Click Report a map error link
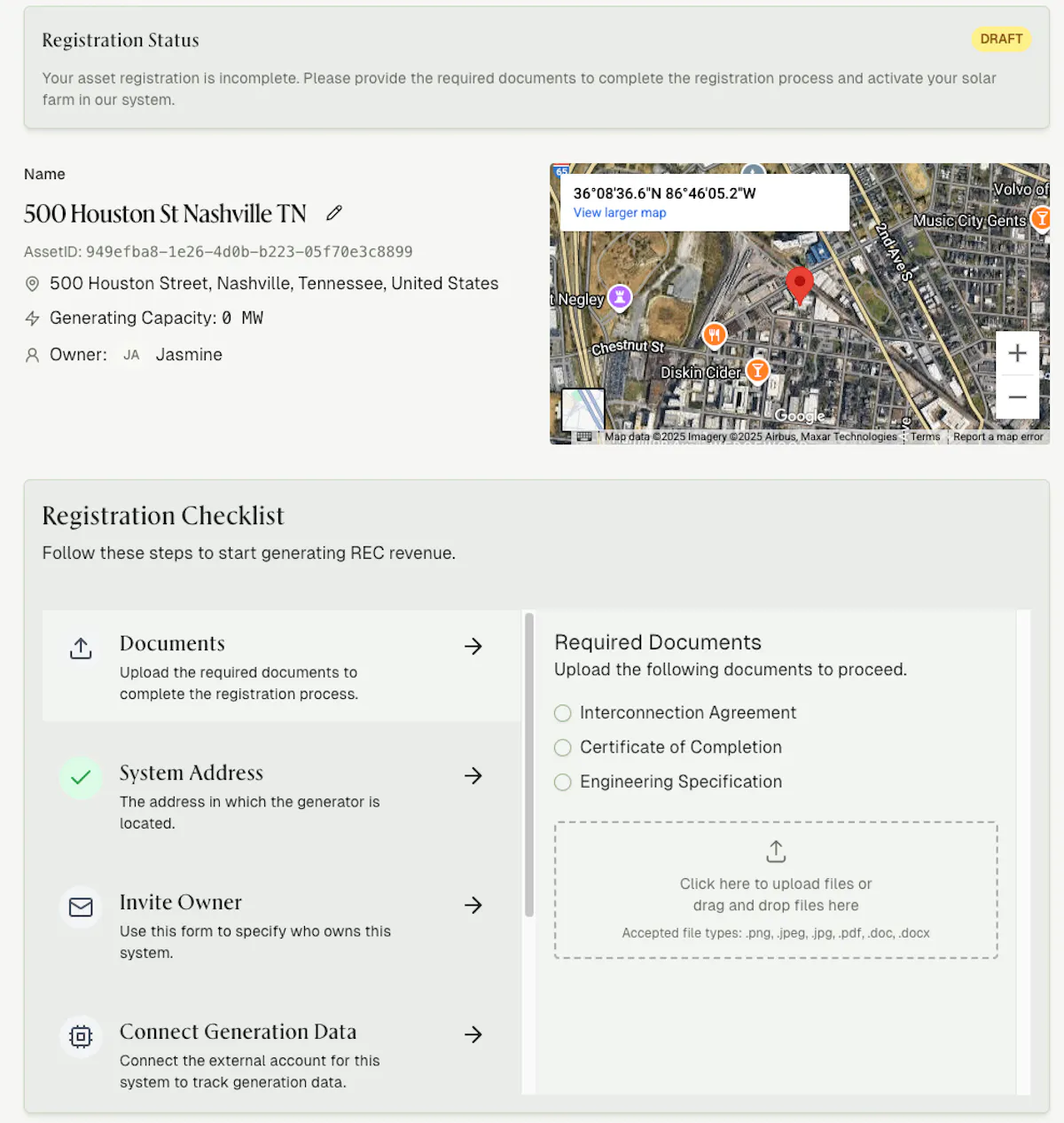The width and height of the screenshot is (1064, 1123). click(x=997, y=436)
